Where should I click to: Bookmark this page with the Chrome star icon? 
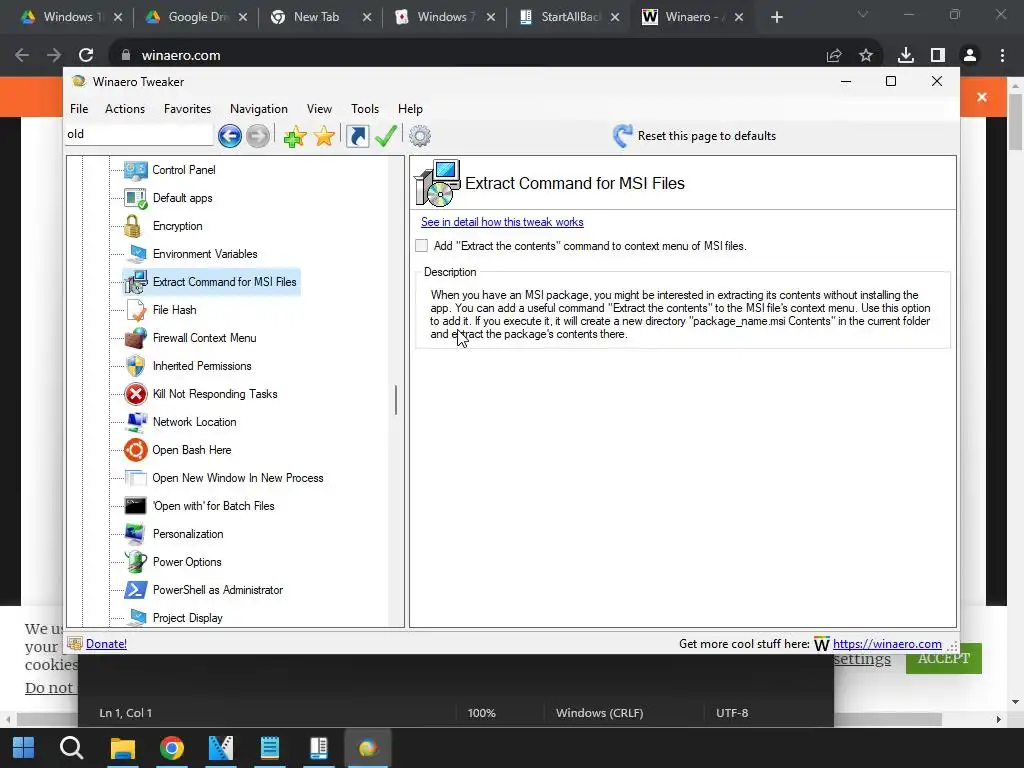(866, 56)
